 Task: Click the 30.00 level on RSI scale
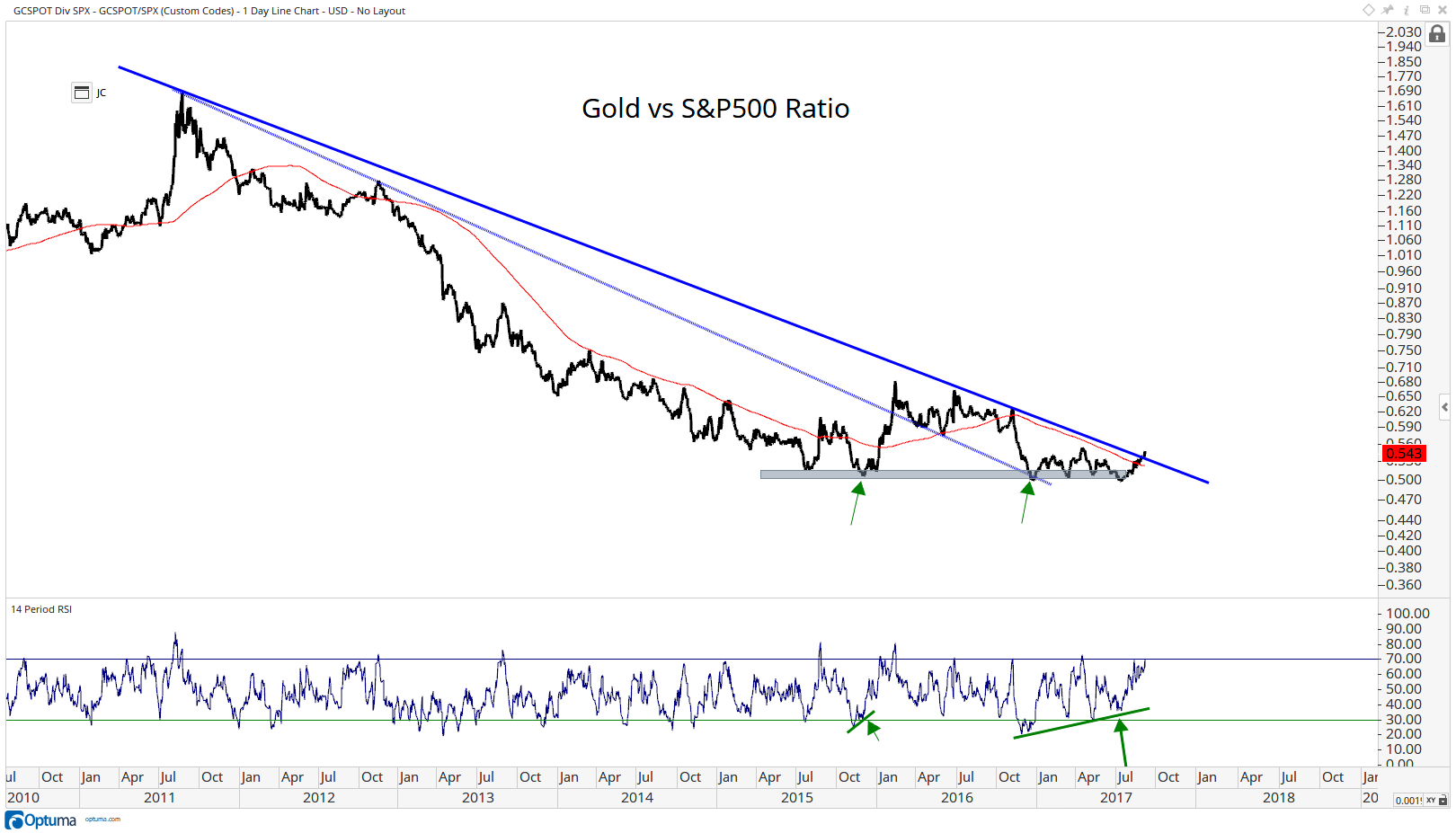[1404, 719]
